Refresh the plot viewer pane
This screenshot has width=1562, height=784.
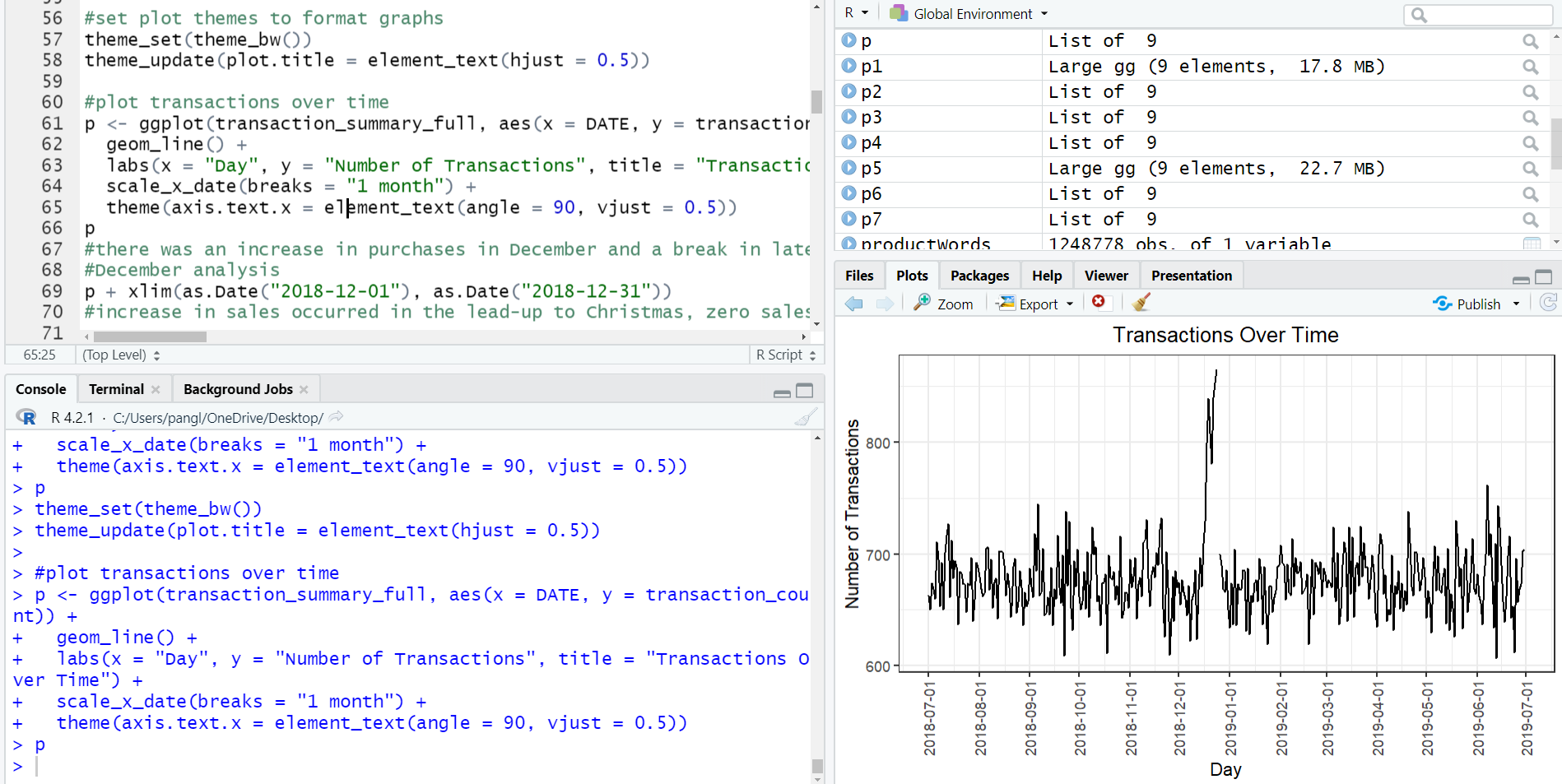tap(1547, 303)
